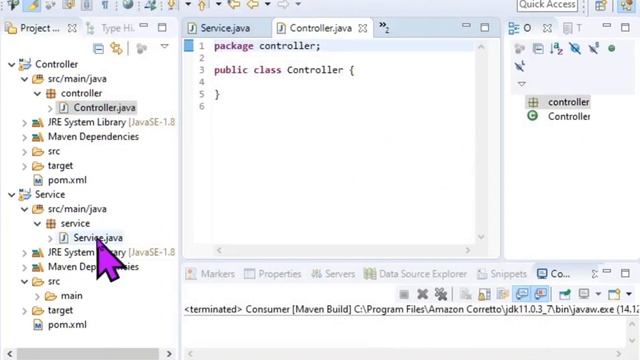The image size is (640, 360).
Task: Collapse the Controller project node
Action: pos(11,64)
